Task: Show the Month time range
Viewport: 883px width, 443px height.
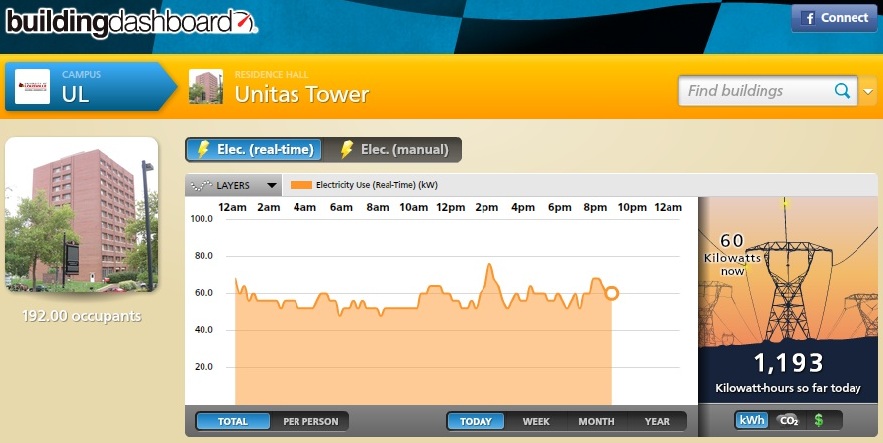Action: coord(596,421)
